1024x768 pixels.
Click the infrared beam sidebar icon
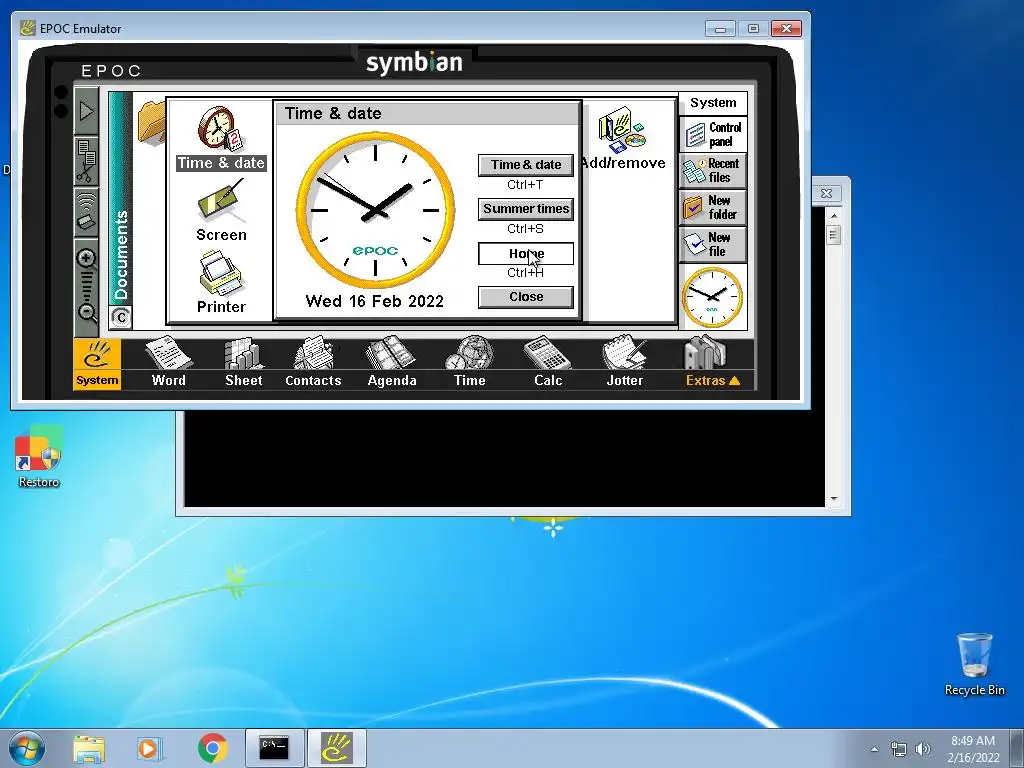pyautogui.click(x=86, y=212)
